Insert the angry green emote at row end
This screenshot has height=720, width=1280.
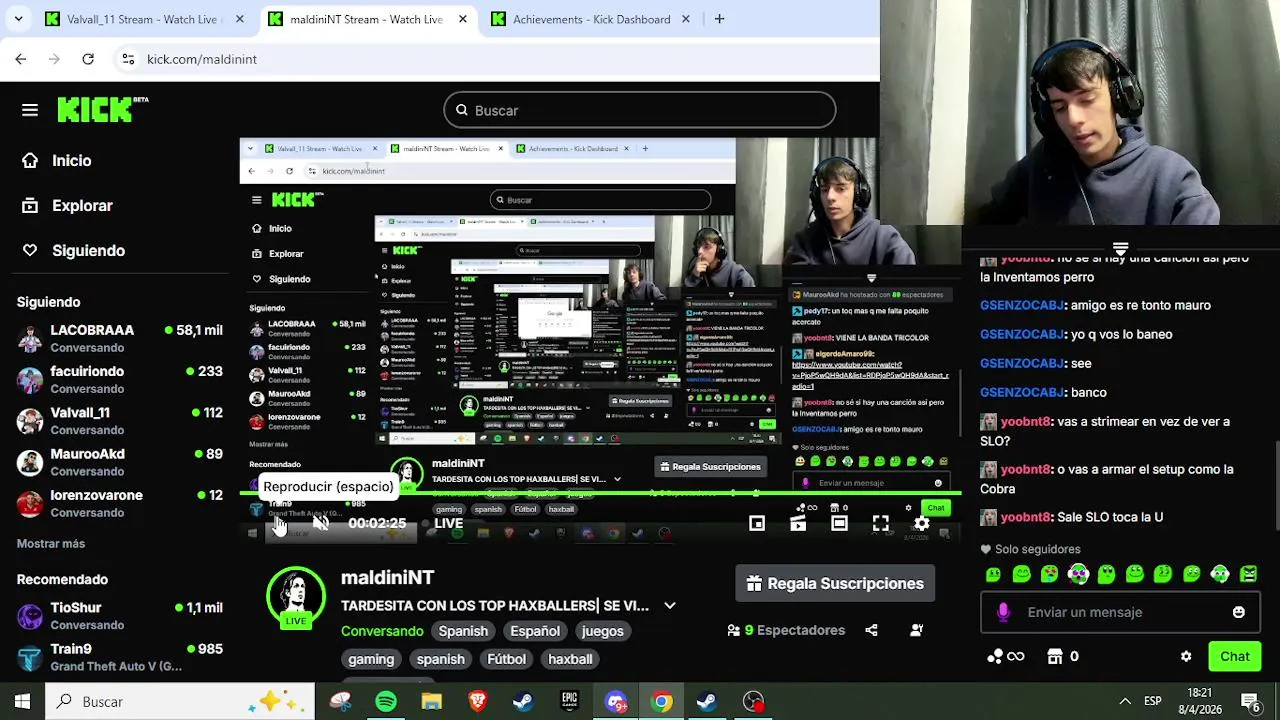point(1249,574)
